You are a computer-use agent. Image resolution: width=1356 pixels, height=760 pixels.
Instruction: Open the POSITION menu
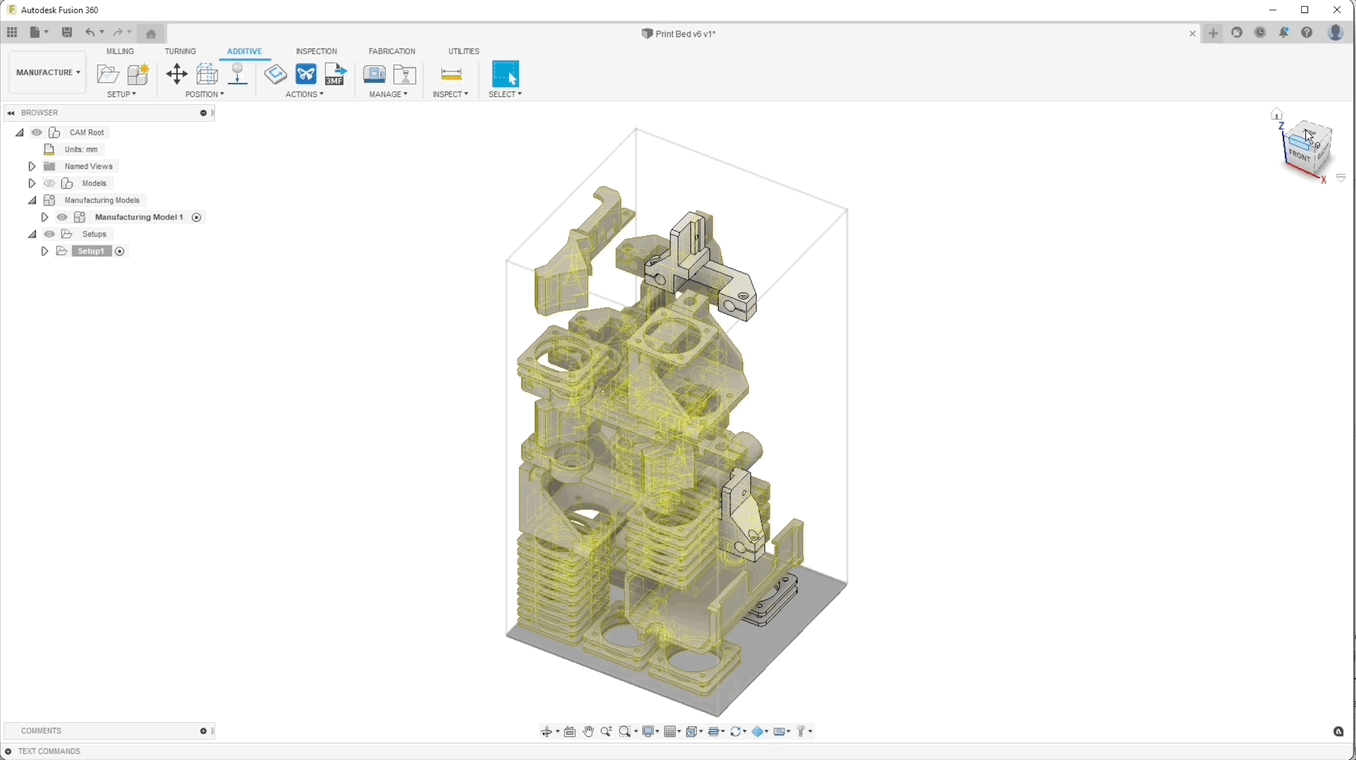(204, 95)
